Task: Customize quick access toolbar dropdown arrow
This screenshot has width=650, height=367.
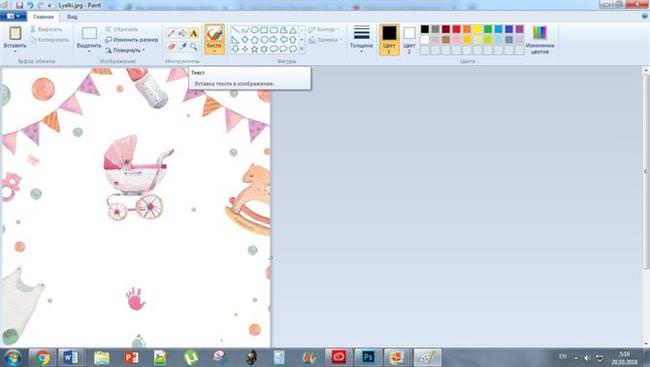Action: pos(50,5)
